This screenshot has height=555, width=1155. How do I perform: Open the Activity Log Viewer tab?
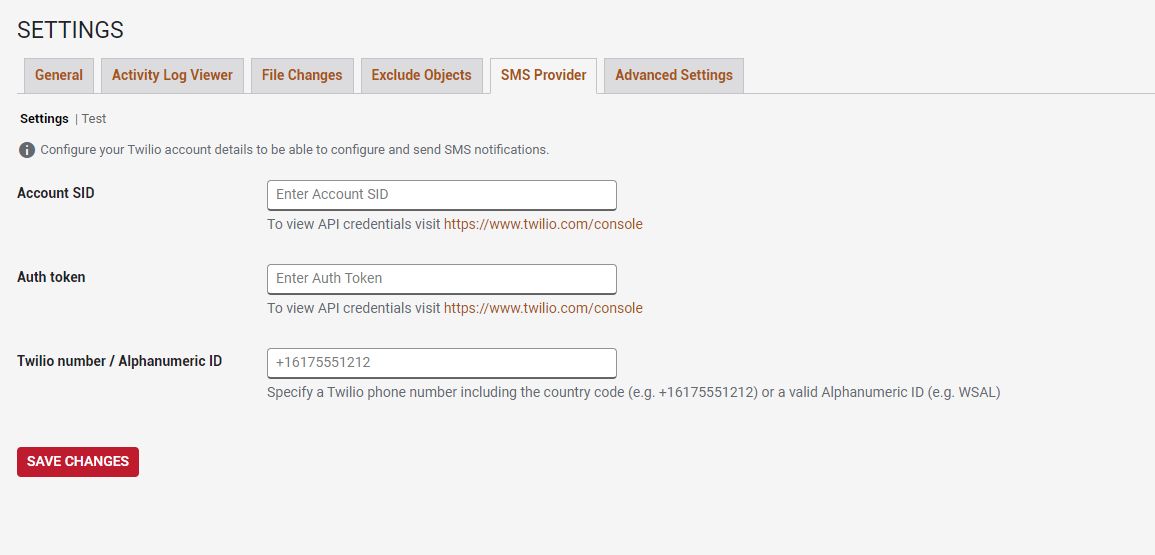coord(172,75)
